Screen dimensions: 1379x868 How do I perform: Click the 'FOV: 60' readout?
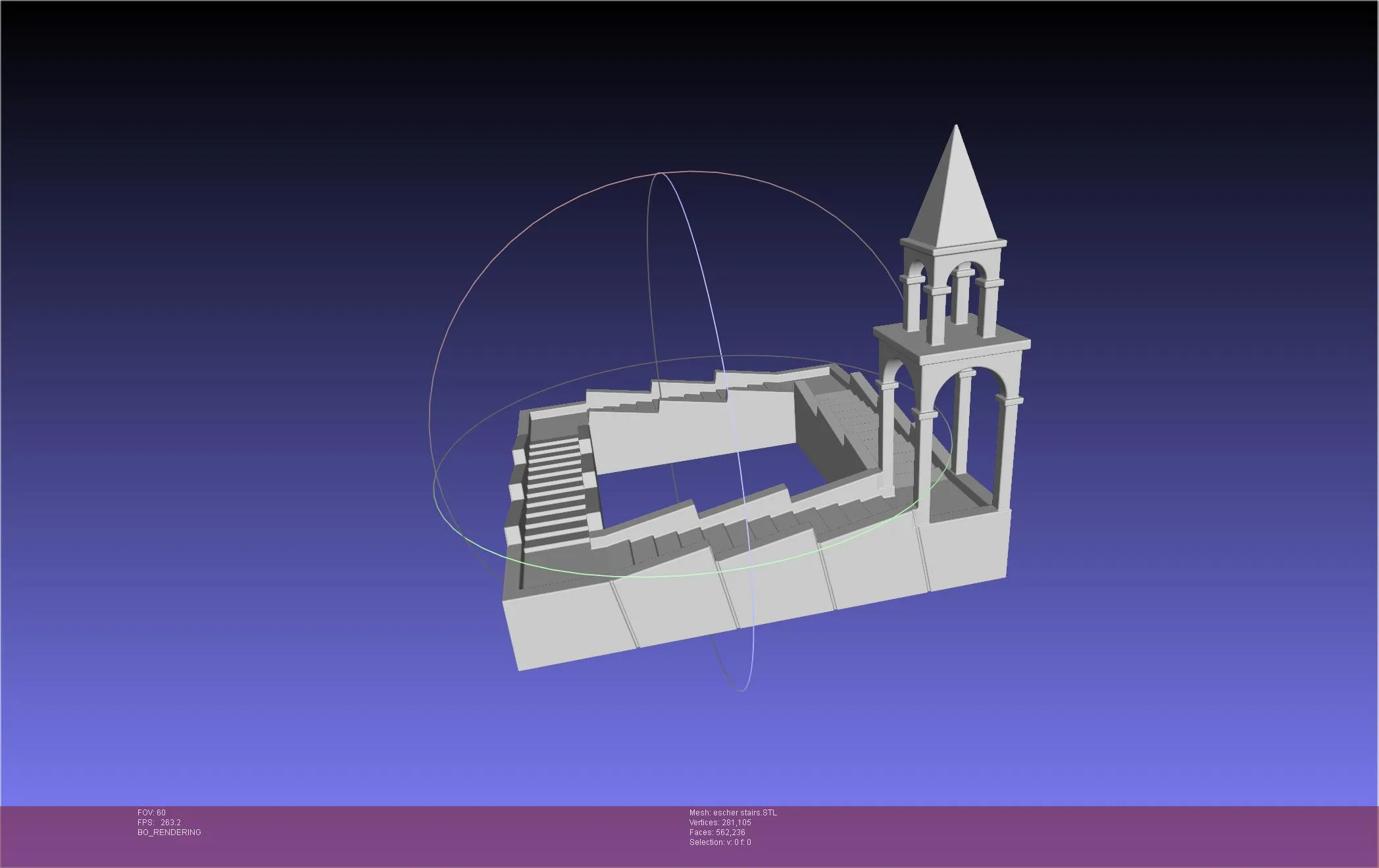point(151,813)
